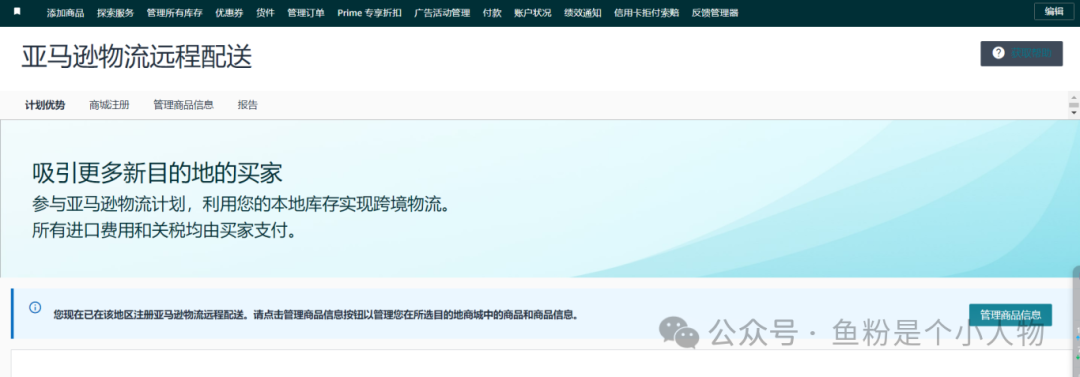This screenshot has height=377, width=1080.
Task: Open 添加商品 menu item
Action: (x=65, y=13)
